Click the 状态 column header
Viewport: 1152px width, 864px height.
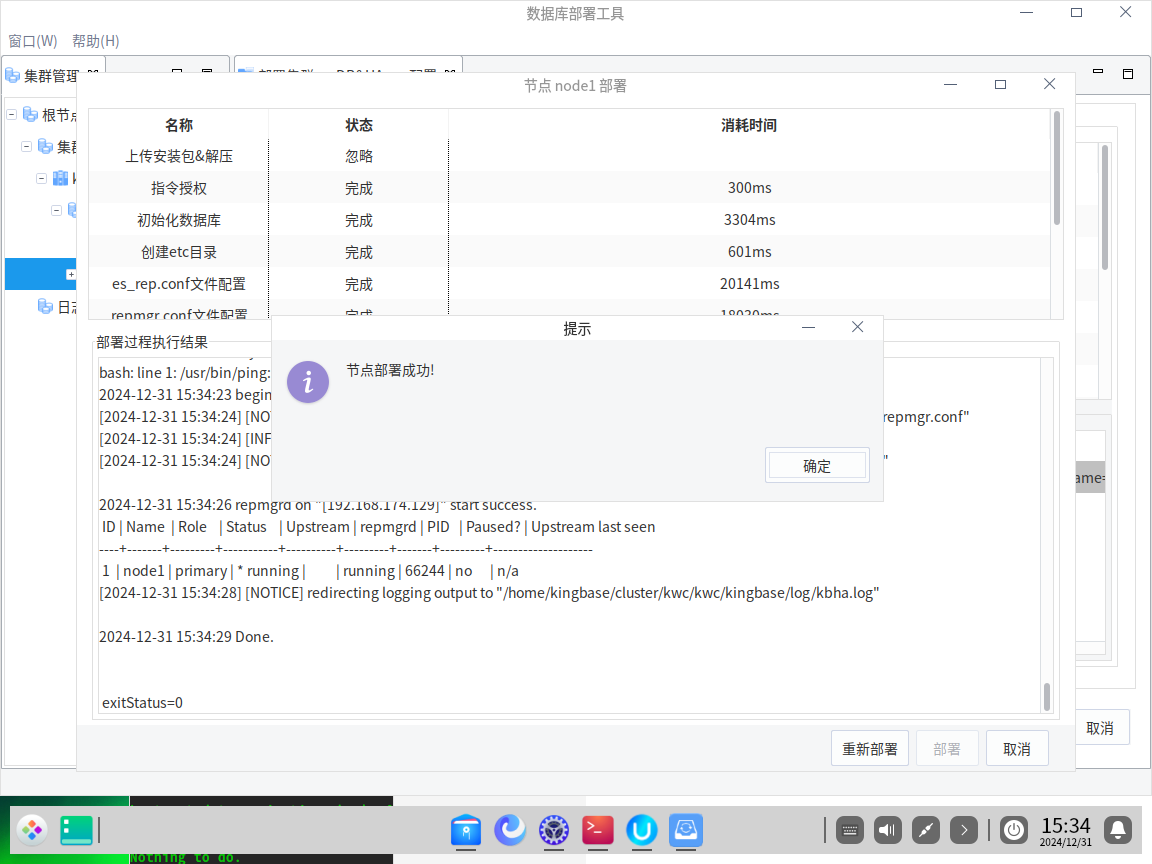click(358, 125)
